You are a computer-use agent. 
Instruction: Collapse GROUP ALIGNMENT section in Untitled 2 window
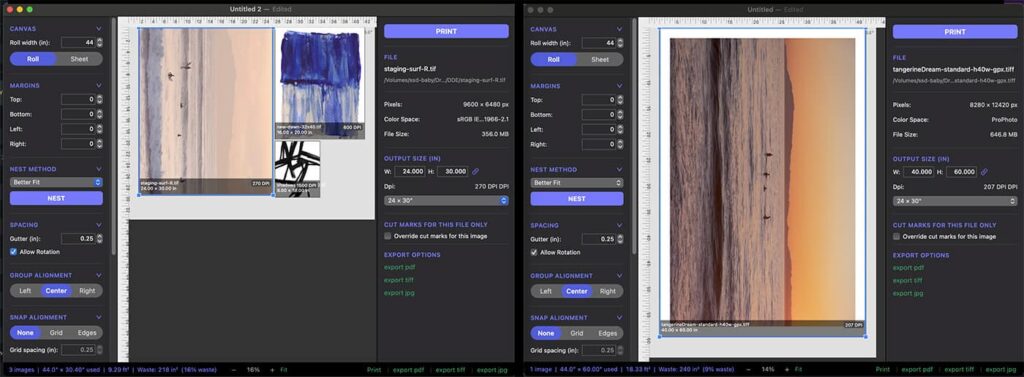pos(99,275)
